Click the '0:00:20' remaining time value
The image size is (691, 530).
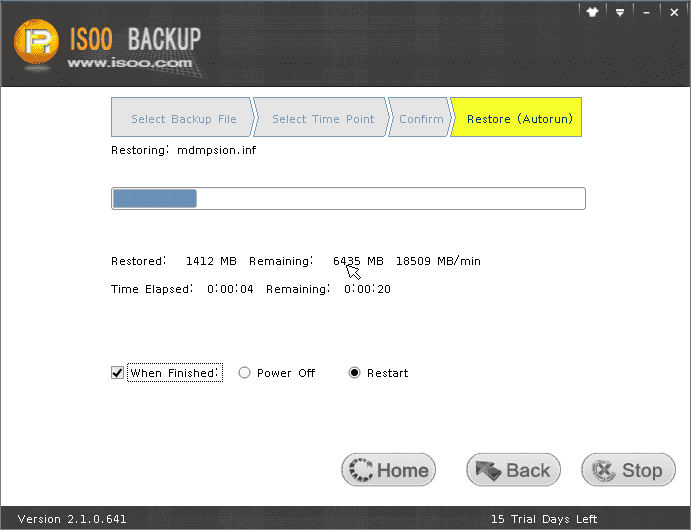click(x=367, y=289)
